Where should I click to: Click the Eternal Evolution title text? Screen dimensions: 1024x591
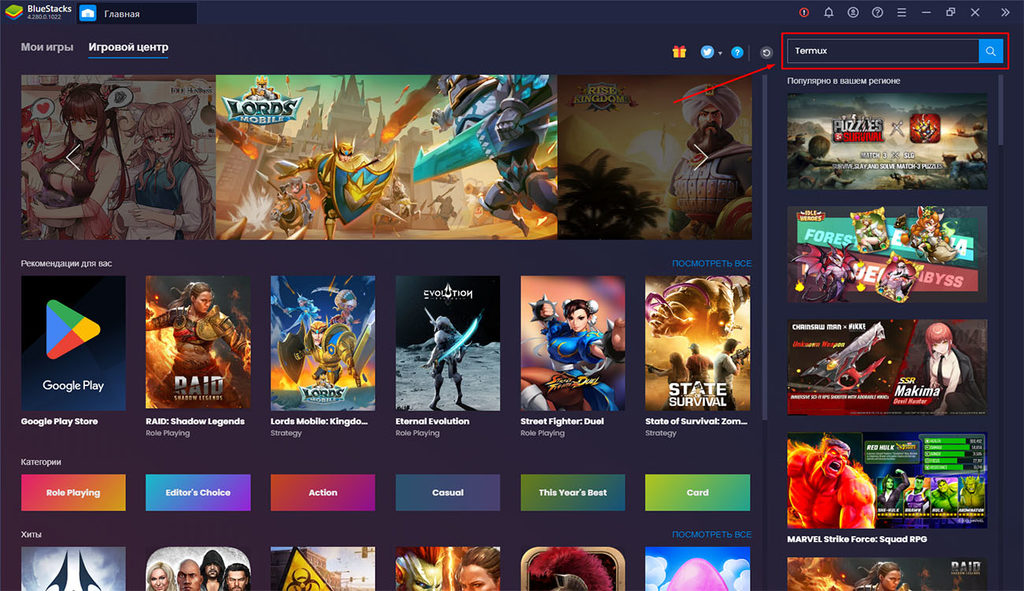pos(432,421)
